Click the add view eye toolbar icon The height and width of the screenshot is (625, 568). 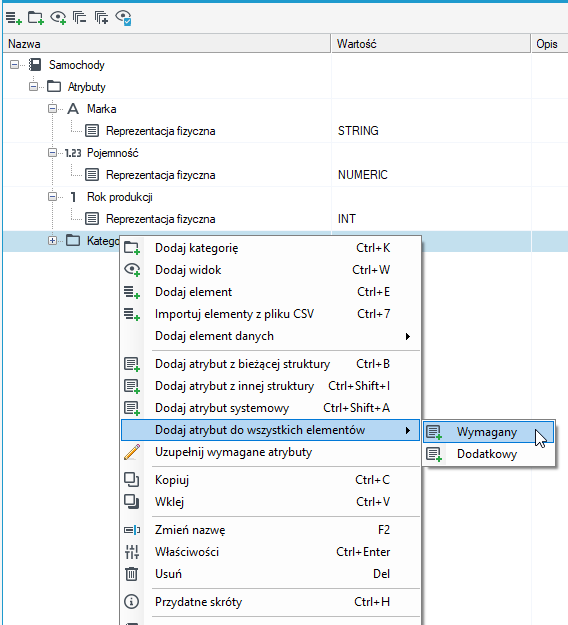click(x=58, y=18)
